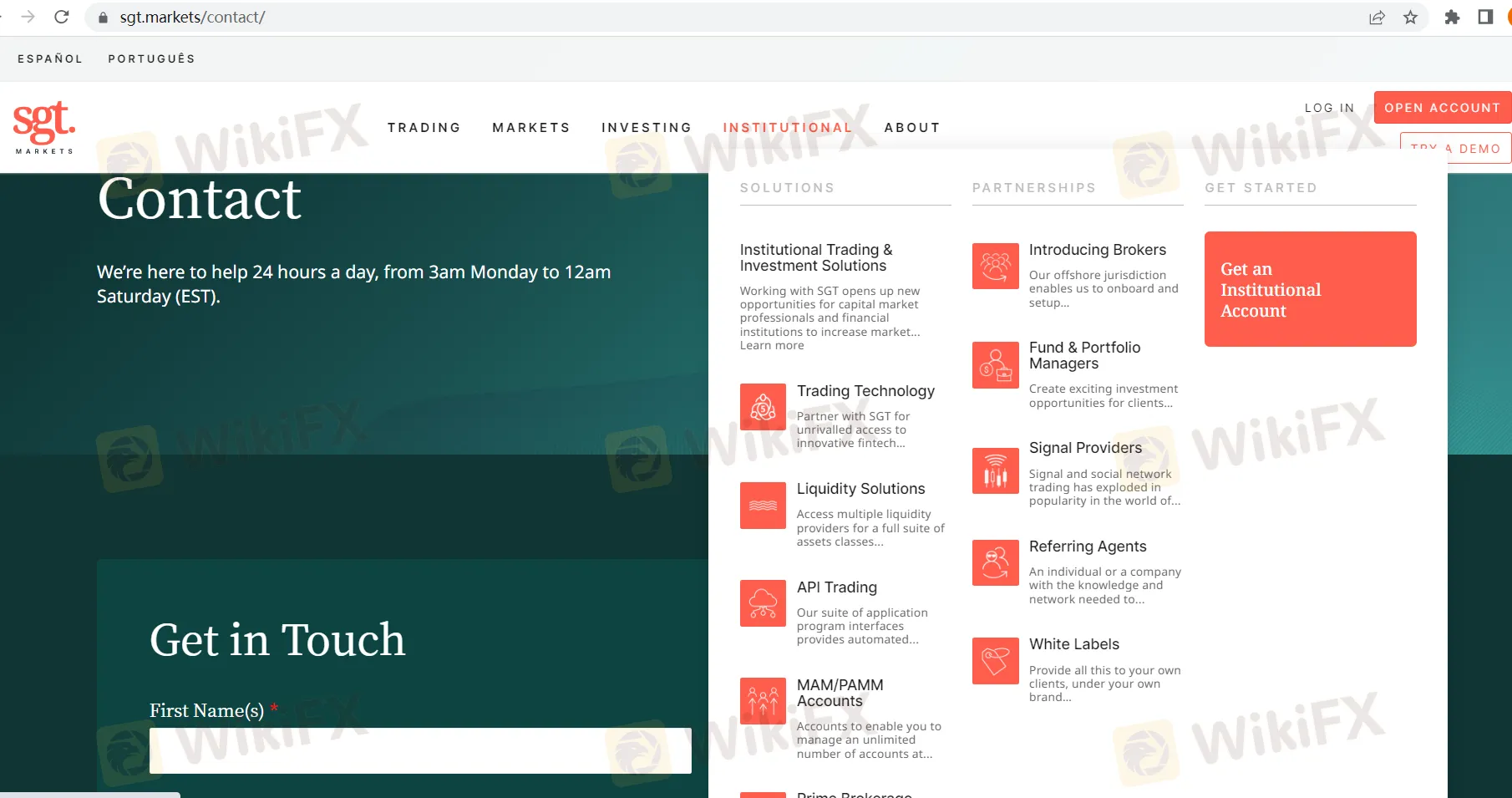
Task: Click the SOLUTIONS column heading
Action: pos(787,188)
